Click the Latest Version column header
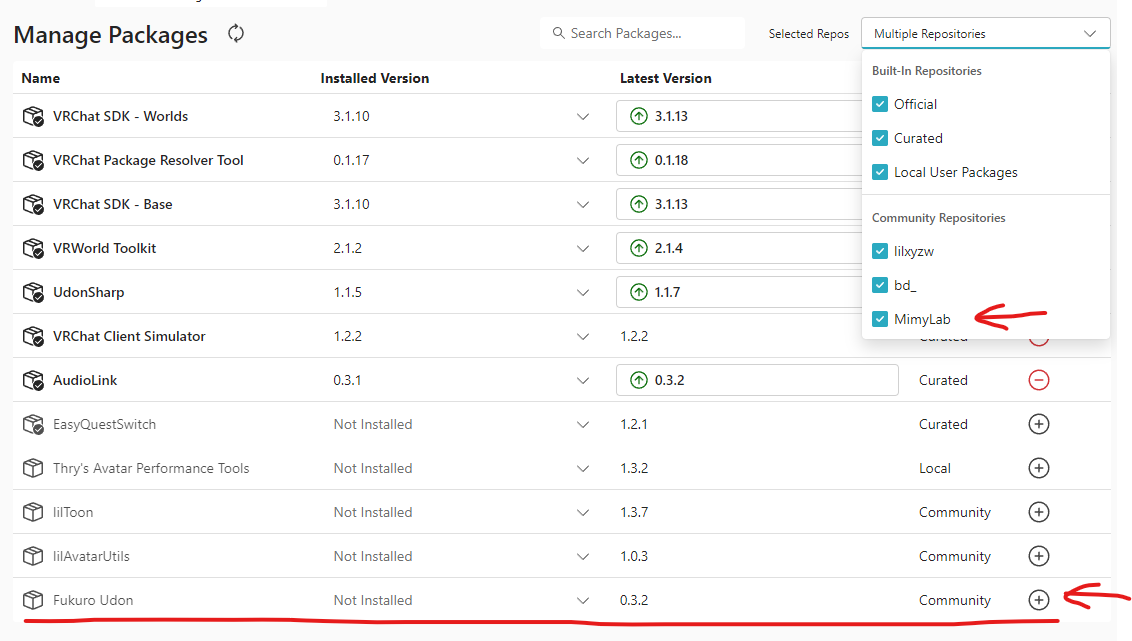 pyautogui.click(x=666, y=78)
